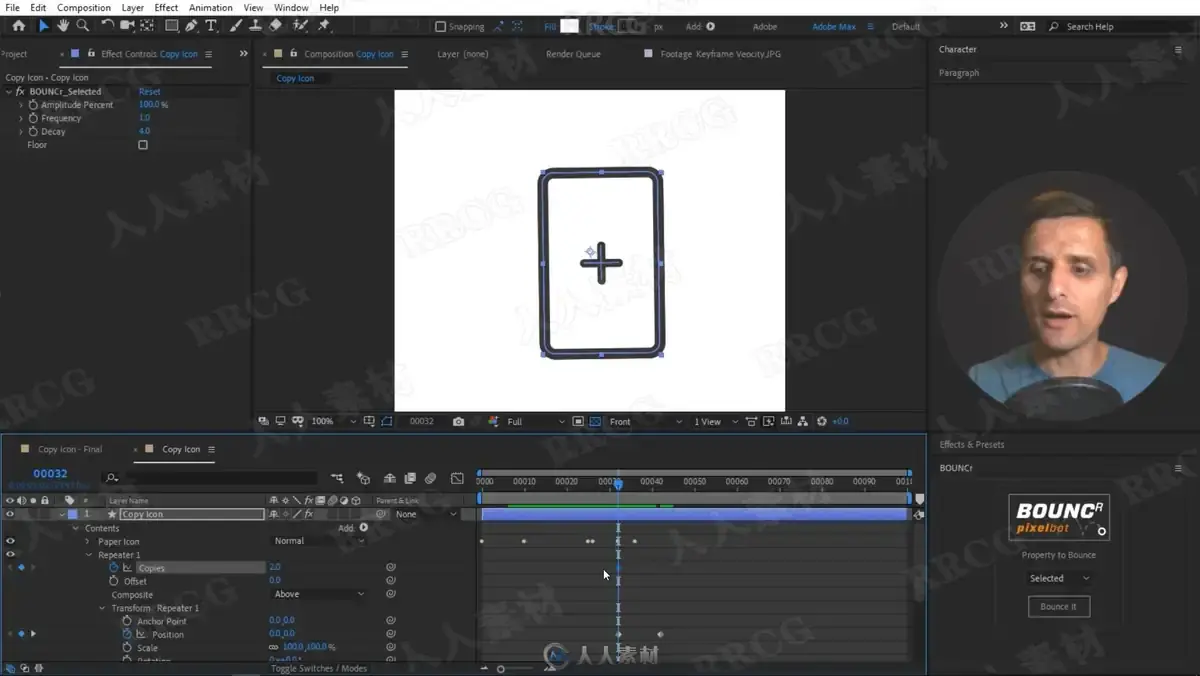The image size is (1200, 676).
Task: Click Add contents arrow button
Action: pos(363,527)
